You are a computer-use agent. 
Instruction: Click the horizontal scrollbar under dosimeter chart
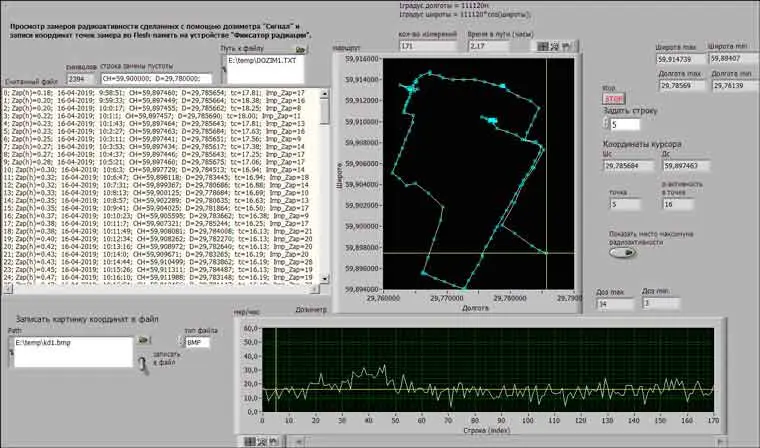tap(500, 441)
